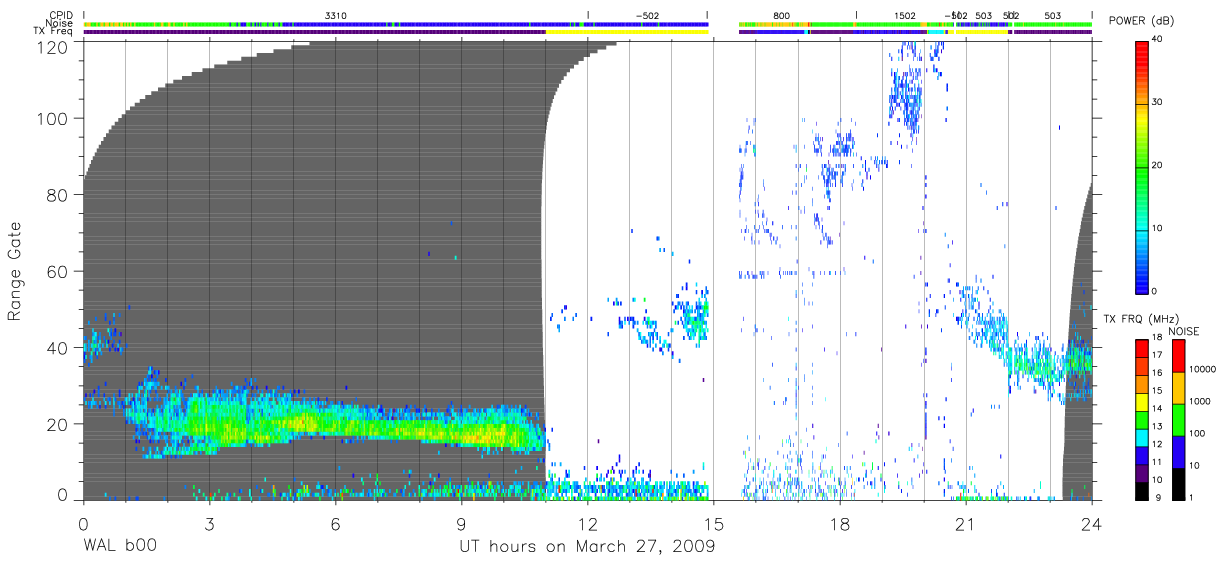Click the 9 tick on UT hours axis

(461, 524)
